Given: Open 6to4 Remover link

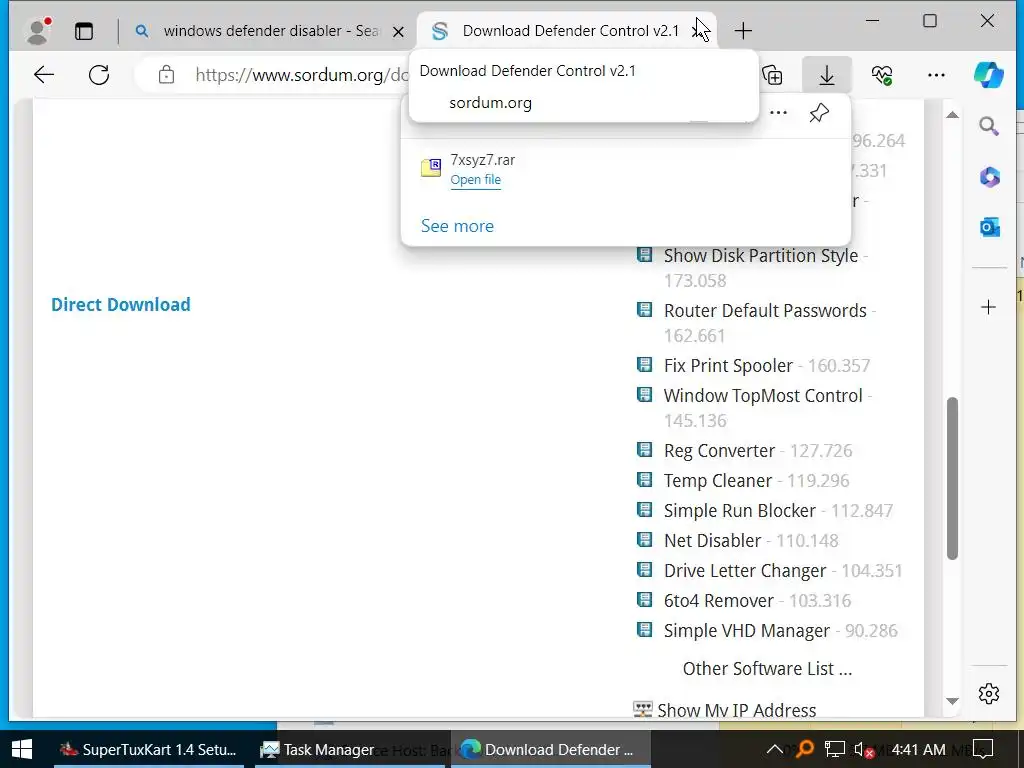Looking at the screenshot, I should coord(718,601).
